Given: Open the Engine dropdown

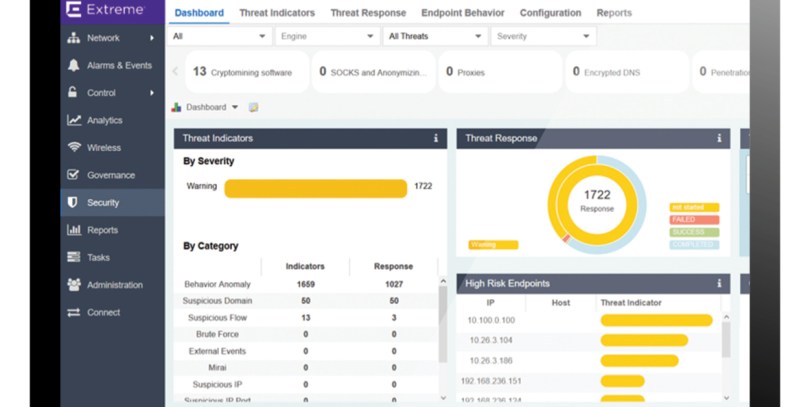Looking at the screenshot, I should click(327, 36).
